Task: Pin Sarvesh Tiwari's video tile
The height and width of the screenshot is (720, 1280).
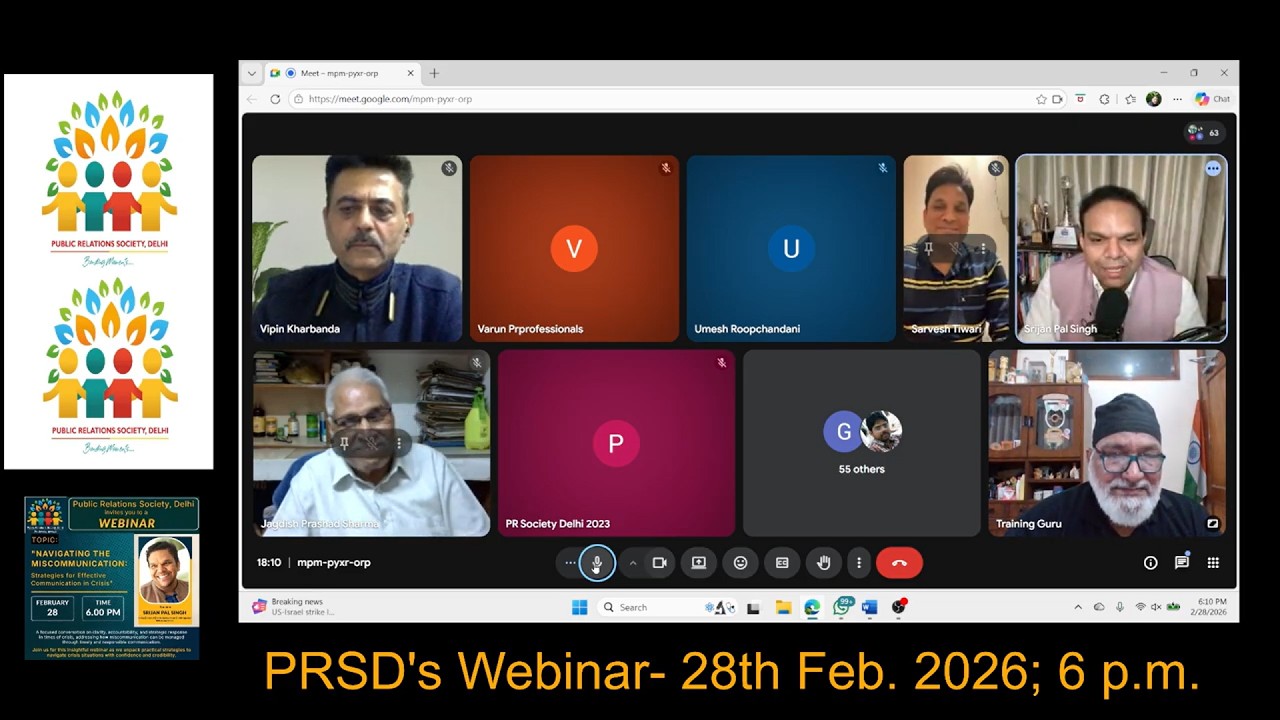Action: 928,248
